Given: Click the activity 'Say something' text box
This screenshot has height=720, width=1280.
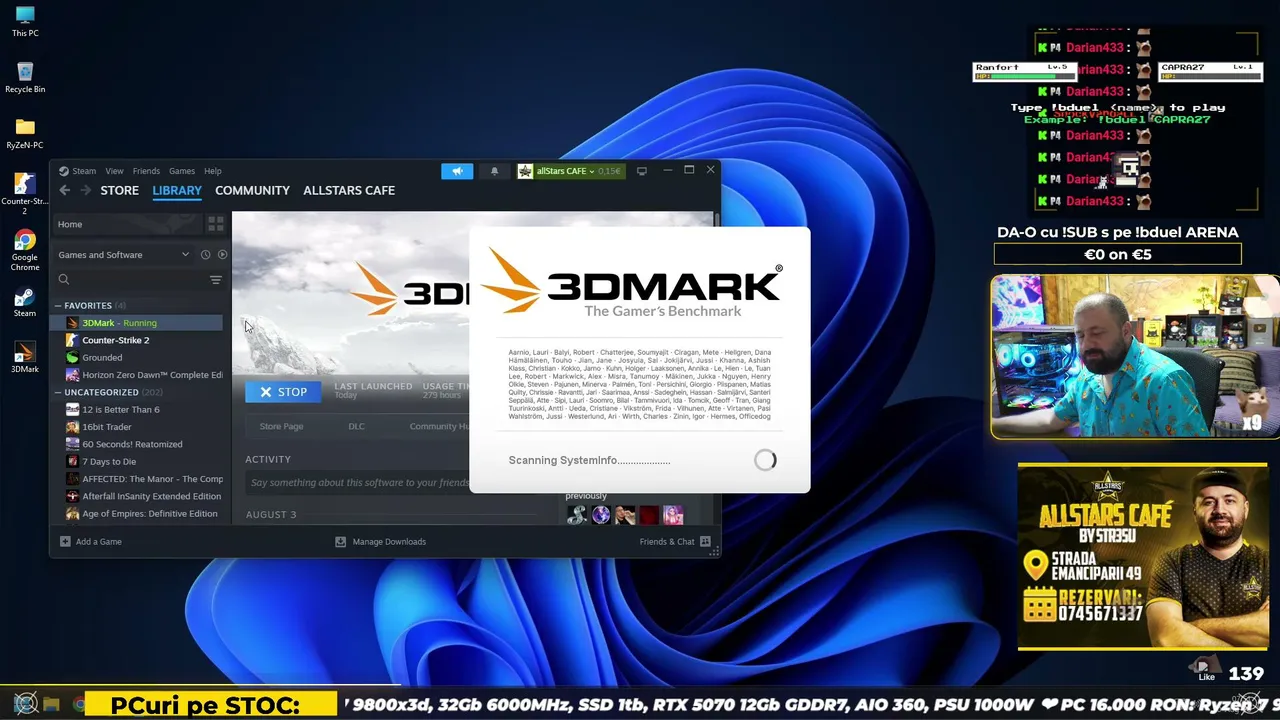Looking at the screenshot, I should [358, 483].
